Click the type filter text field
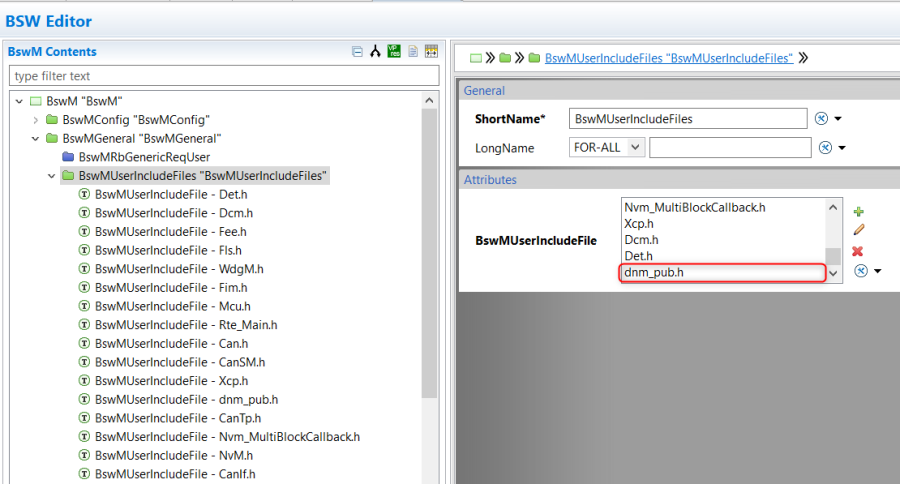The image size is (900, 484). click(224, 76)
